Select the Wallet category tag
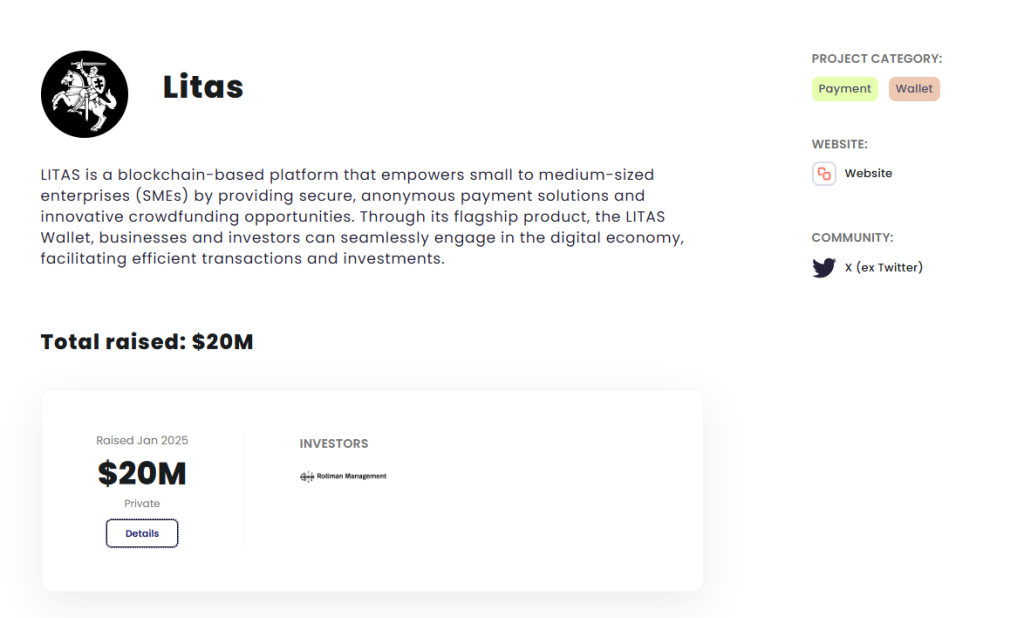Image resolution: width=1024 pixels, height=618 pixels. (914, 89)
